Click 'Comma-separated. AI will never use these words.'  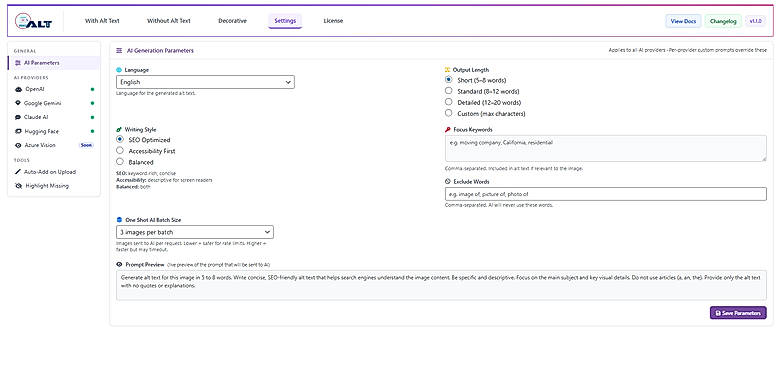pyautogui.click(x=499, y=205)
